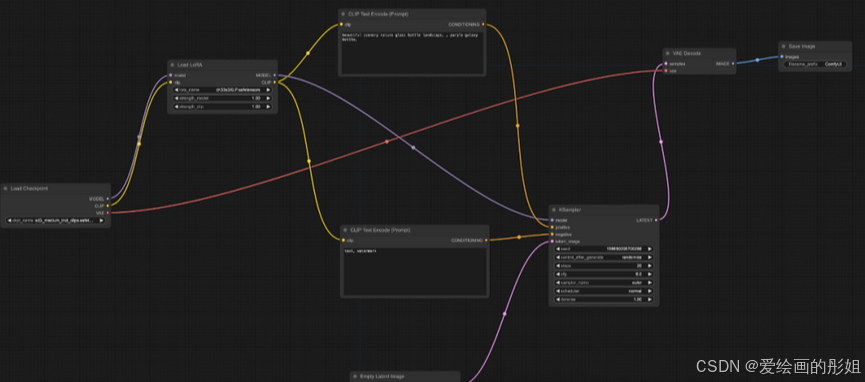
Task: Click the clip input socket on bottom CLIP Text Encode
Action: (x=344, y=240)
